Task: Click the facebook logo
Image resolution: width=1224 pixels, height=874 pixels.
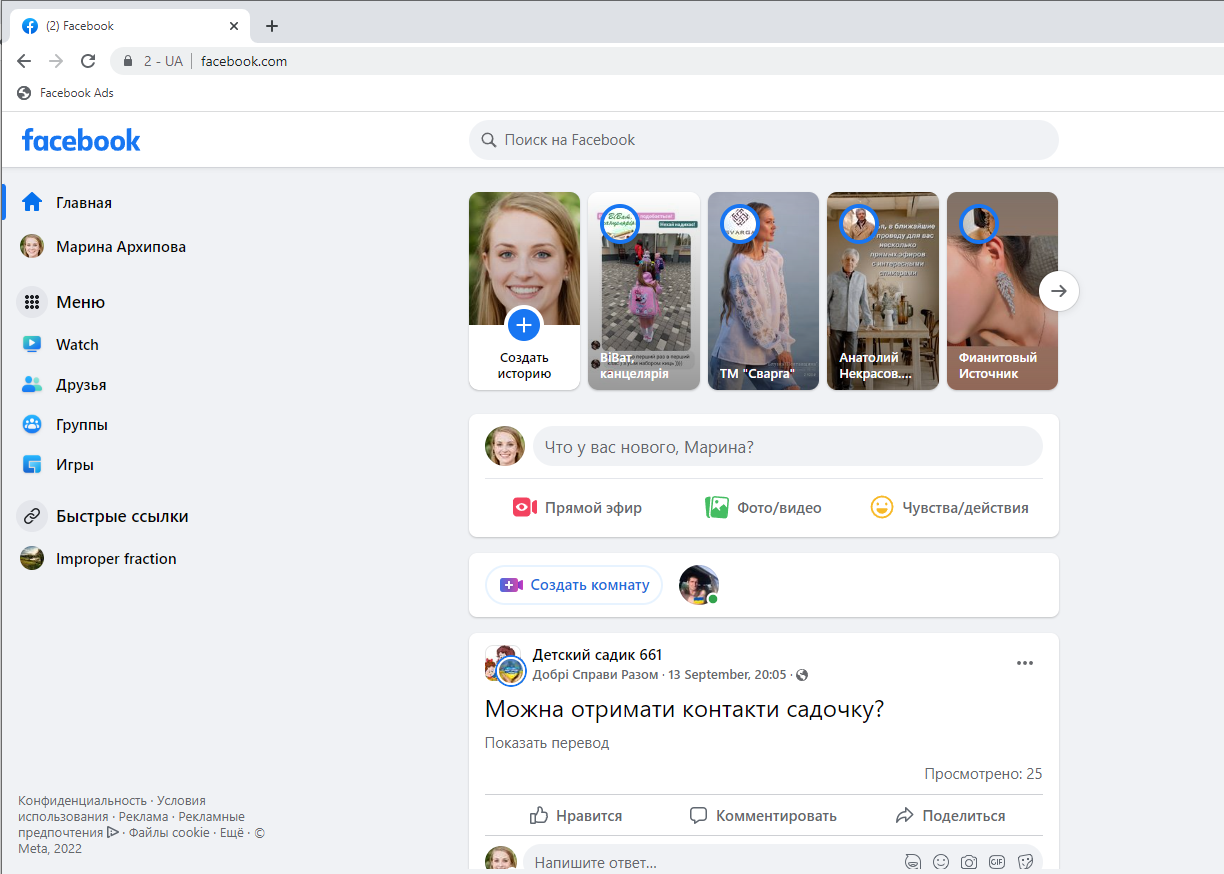Action: [x=81, y=140]
